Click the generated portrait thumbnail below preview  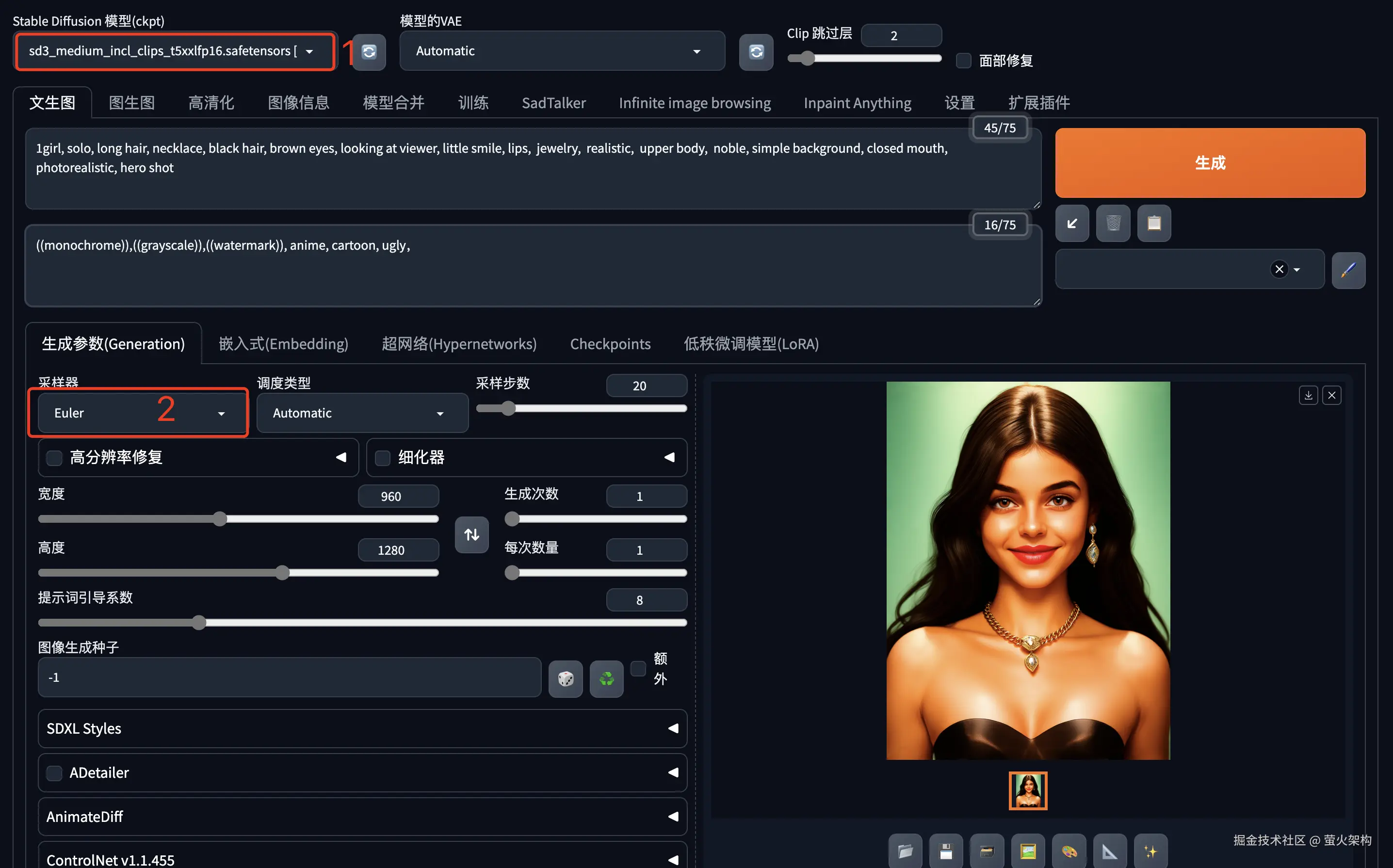(1028, 790)
